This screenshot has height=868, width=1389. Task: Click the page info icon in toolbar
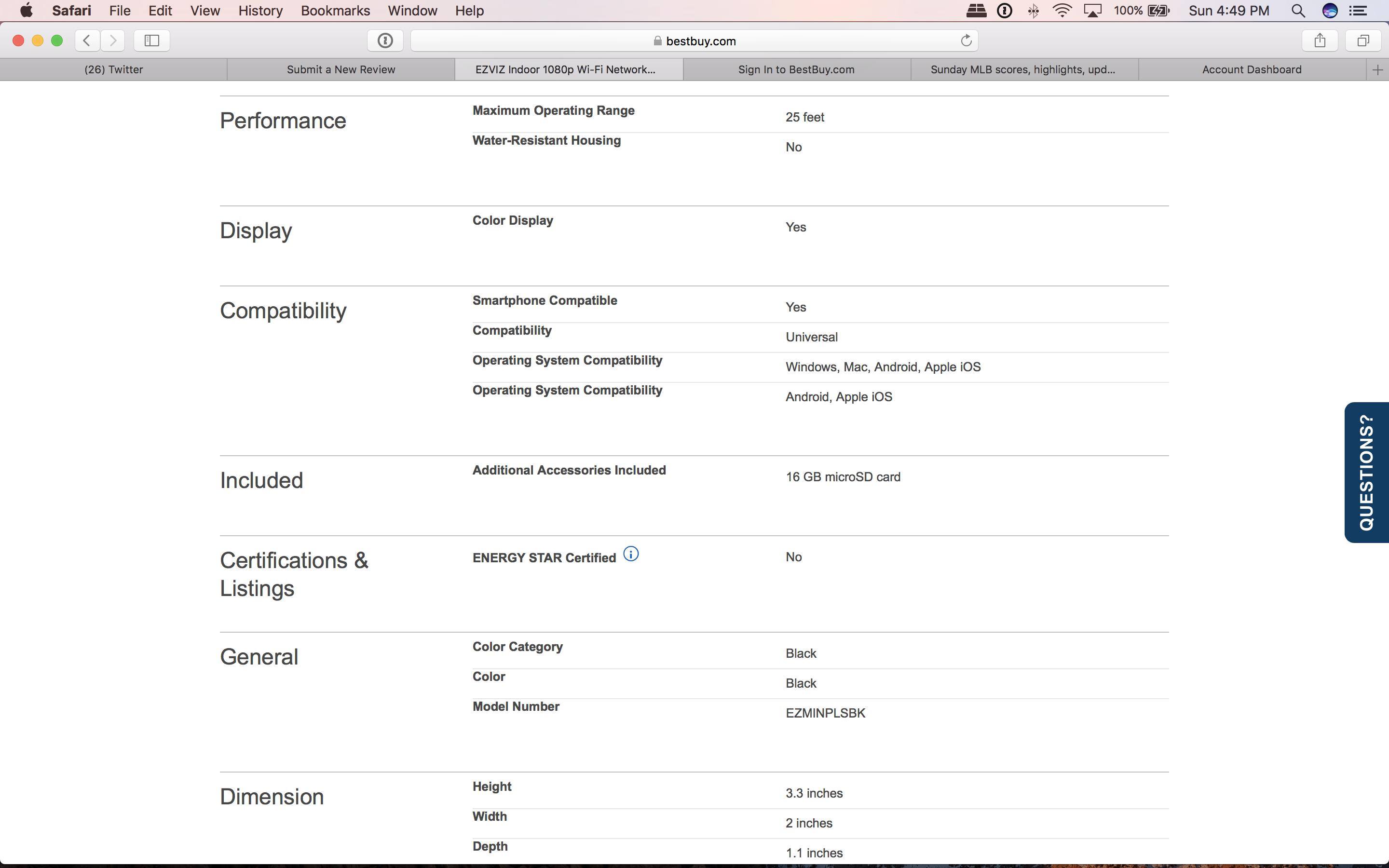click(384, 40)
